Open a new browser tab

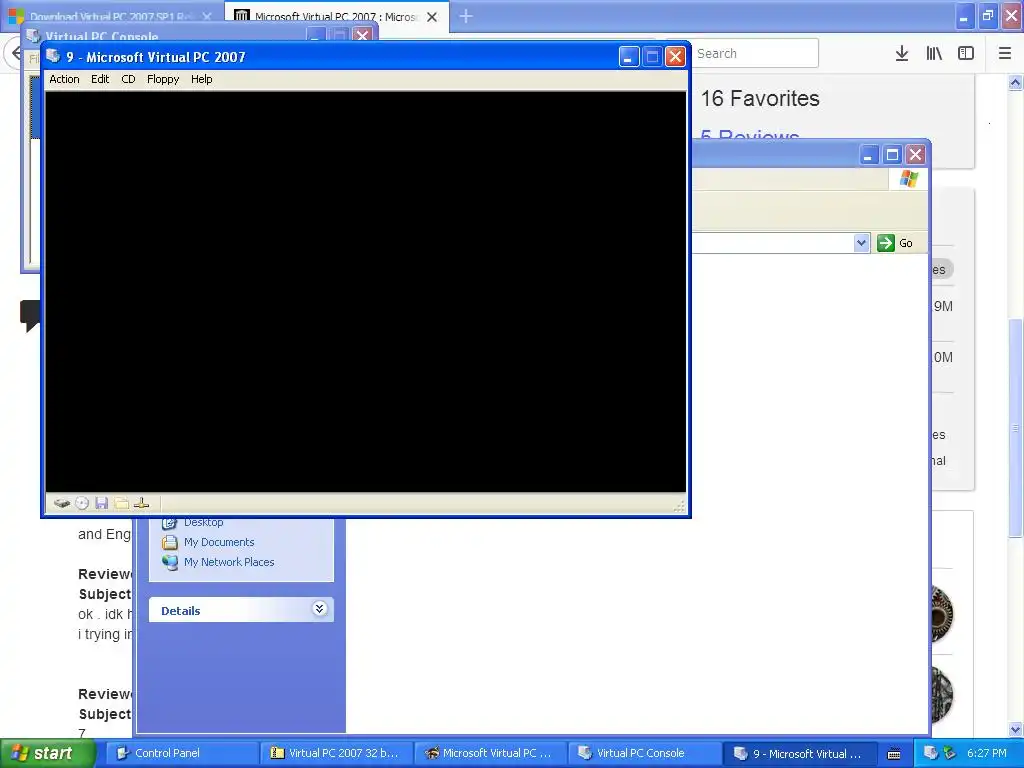466,16
